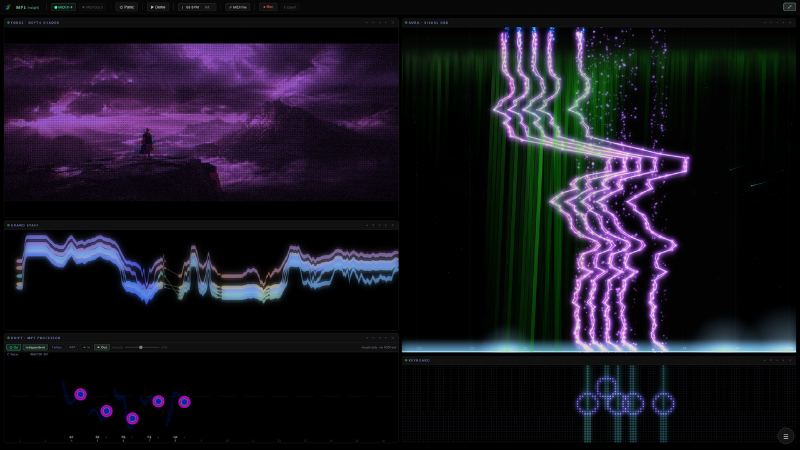Close the Grand Staff panel
800x450 pixels.
[393, 225]
